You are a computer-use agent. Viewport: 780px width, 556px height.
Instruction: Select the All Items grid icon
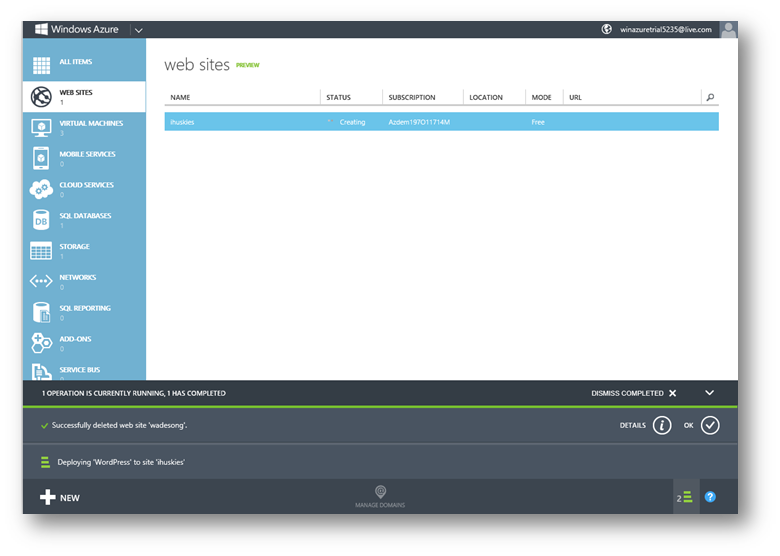41,65
